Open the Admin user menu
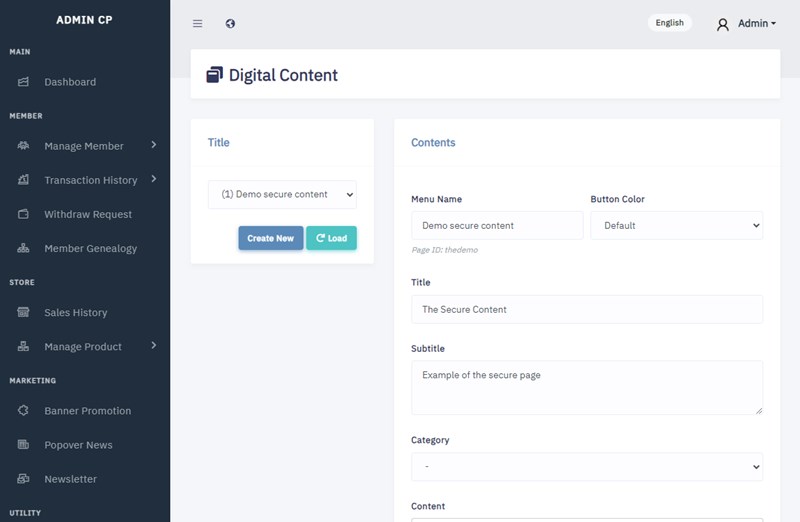This screenshot has width=800, height=522. pyautogui.click(x=746, y=23)
